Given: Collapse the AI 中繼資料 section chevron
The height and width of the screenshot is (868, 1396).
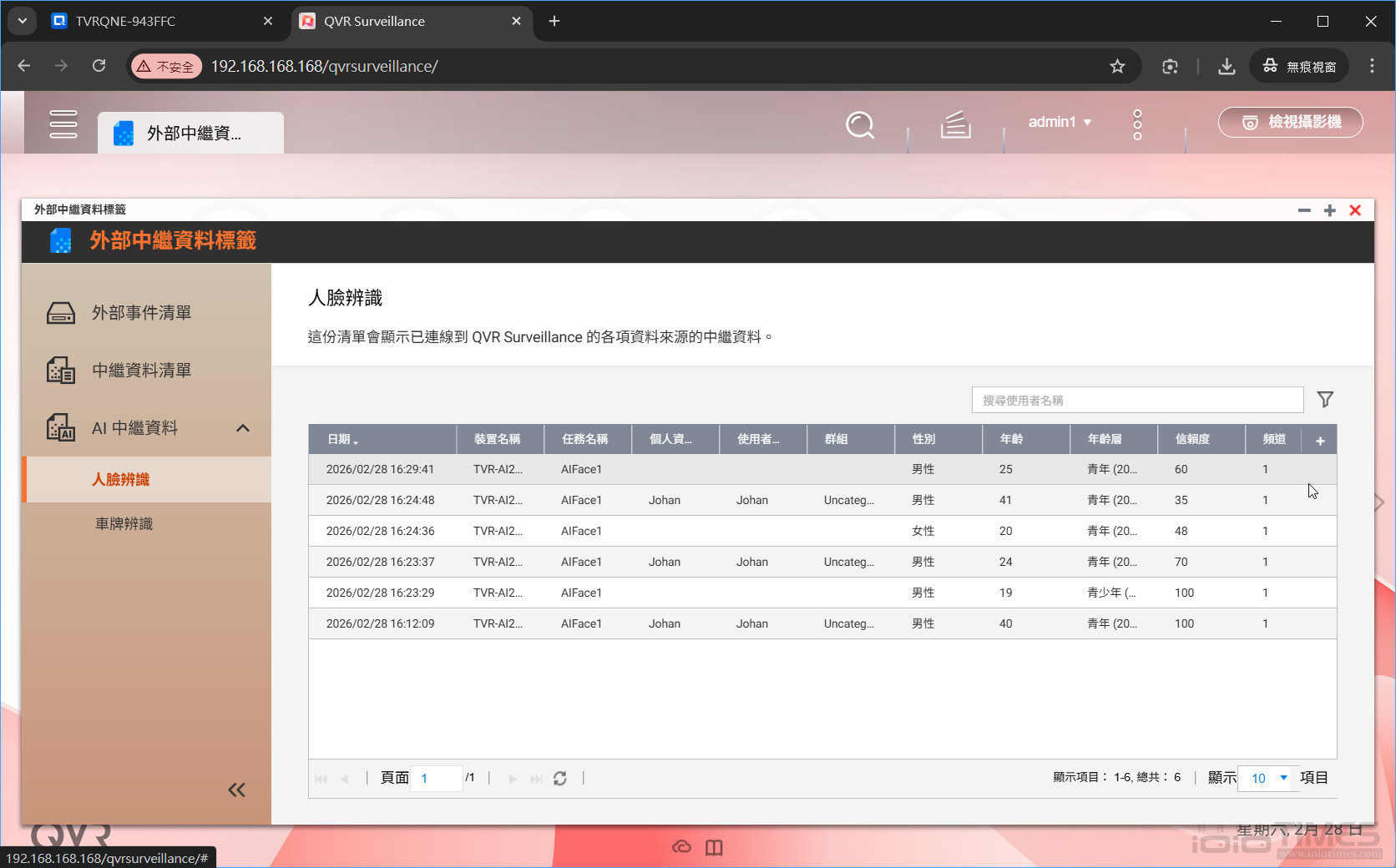Looking at the screenshot, I should point(242,427).
